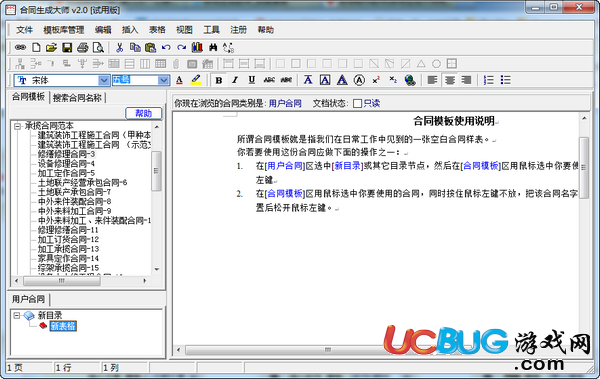Screen dimensions: 600x379
Task: Click the Underline formatting icon
Action: tap(251, 80)
